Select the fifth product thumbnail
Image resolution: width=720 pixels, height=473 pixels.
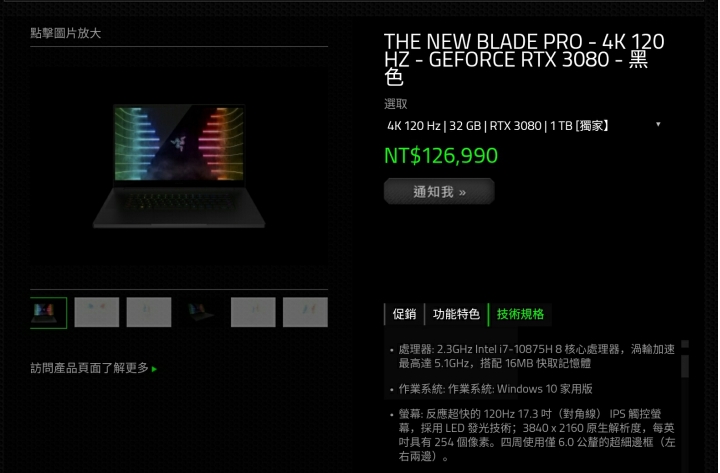[x=253, y=312]
